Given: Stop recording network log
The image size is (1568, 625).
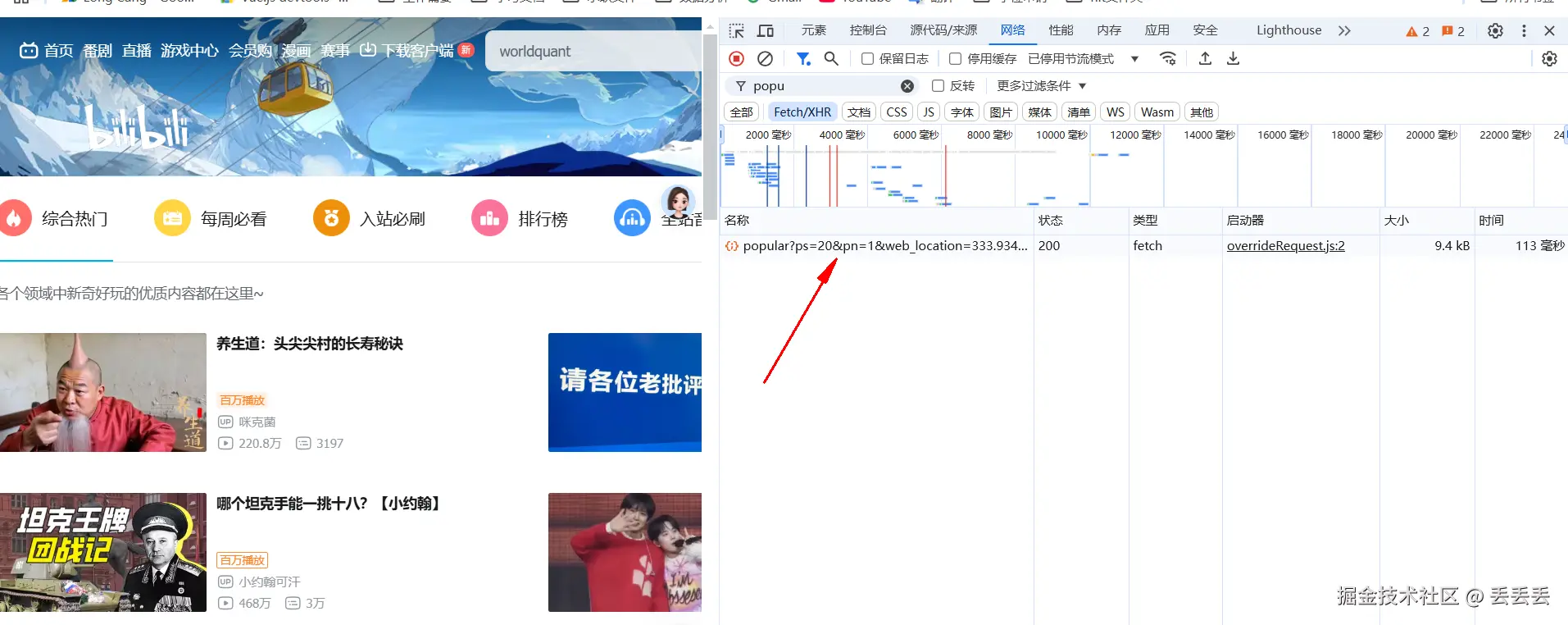Looking at the screenshot, I should 736,58.
